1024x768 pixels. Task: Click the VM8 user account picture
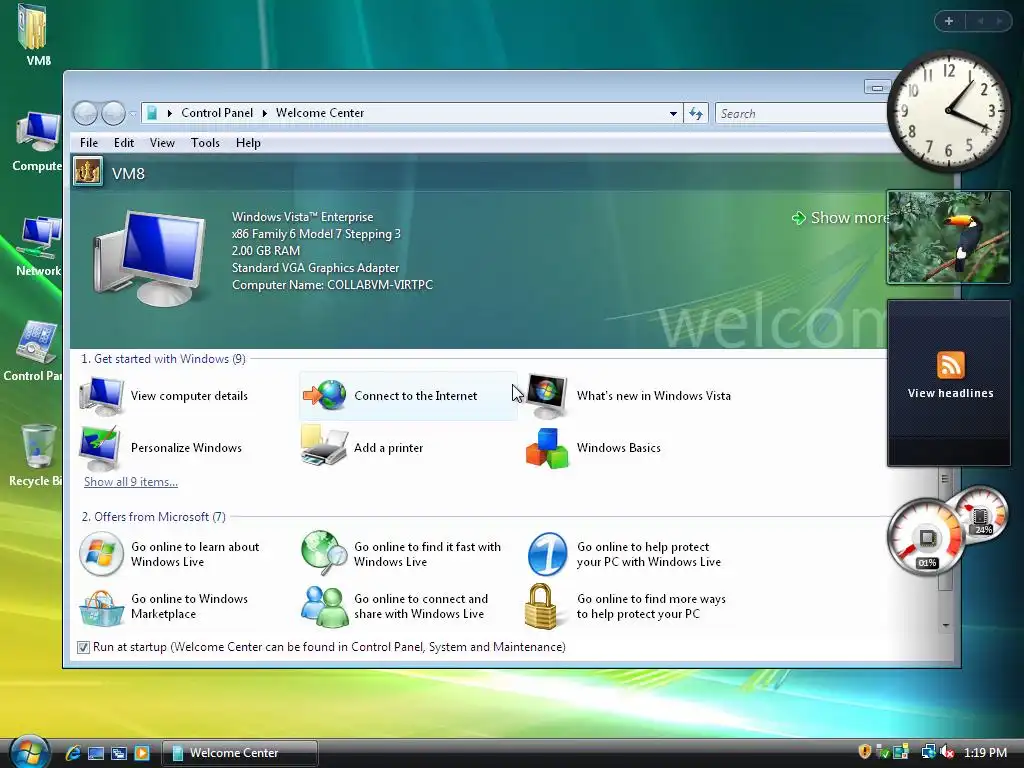88,172
